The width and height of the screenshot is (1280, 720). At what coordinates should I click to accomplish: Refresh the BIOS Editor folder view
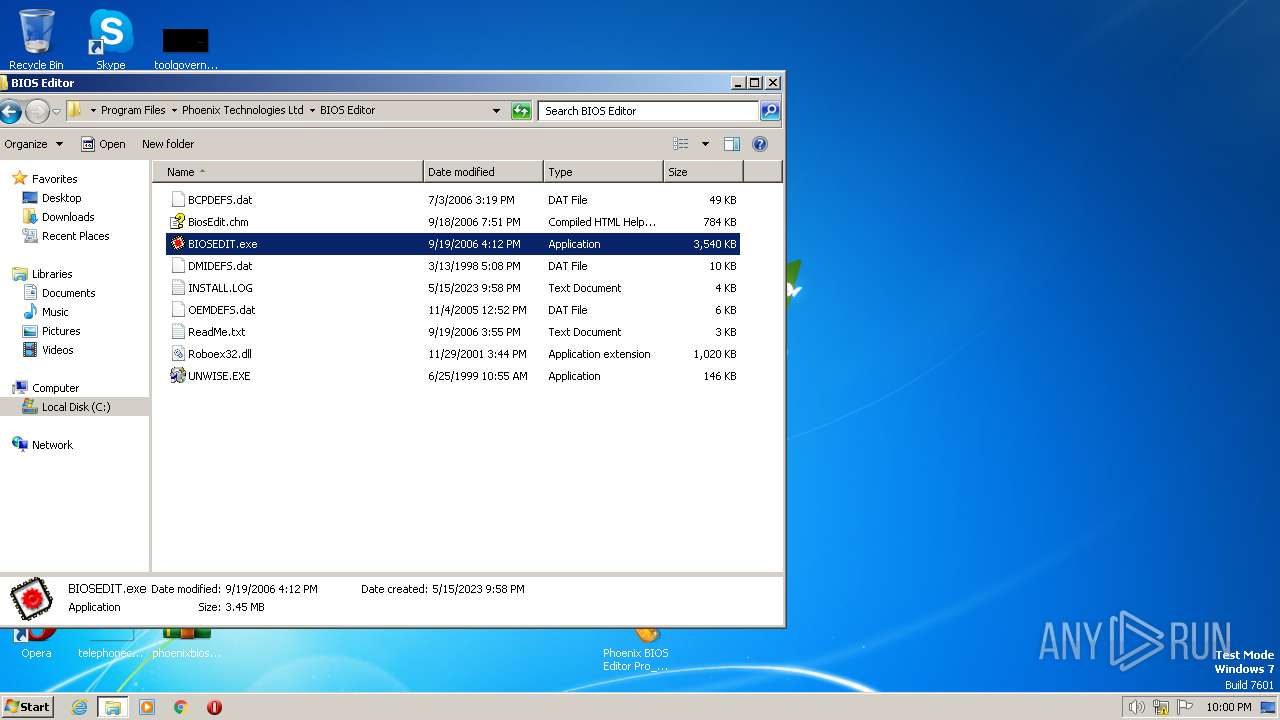(521, 111)
